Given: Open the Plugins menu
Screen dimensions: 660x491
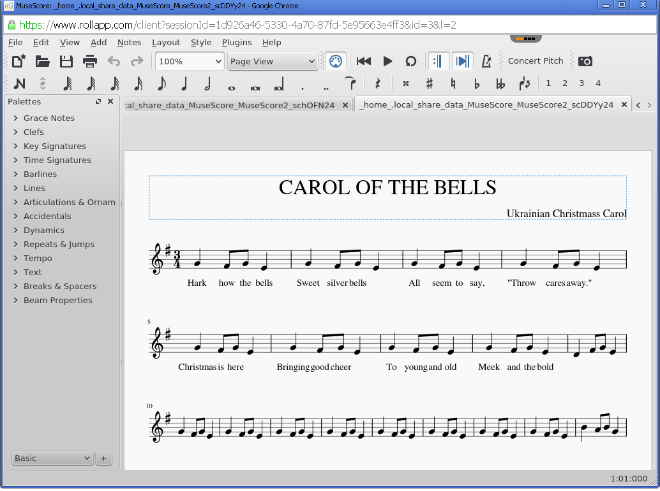Looking at the screenshot, I should 237,43.
